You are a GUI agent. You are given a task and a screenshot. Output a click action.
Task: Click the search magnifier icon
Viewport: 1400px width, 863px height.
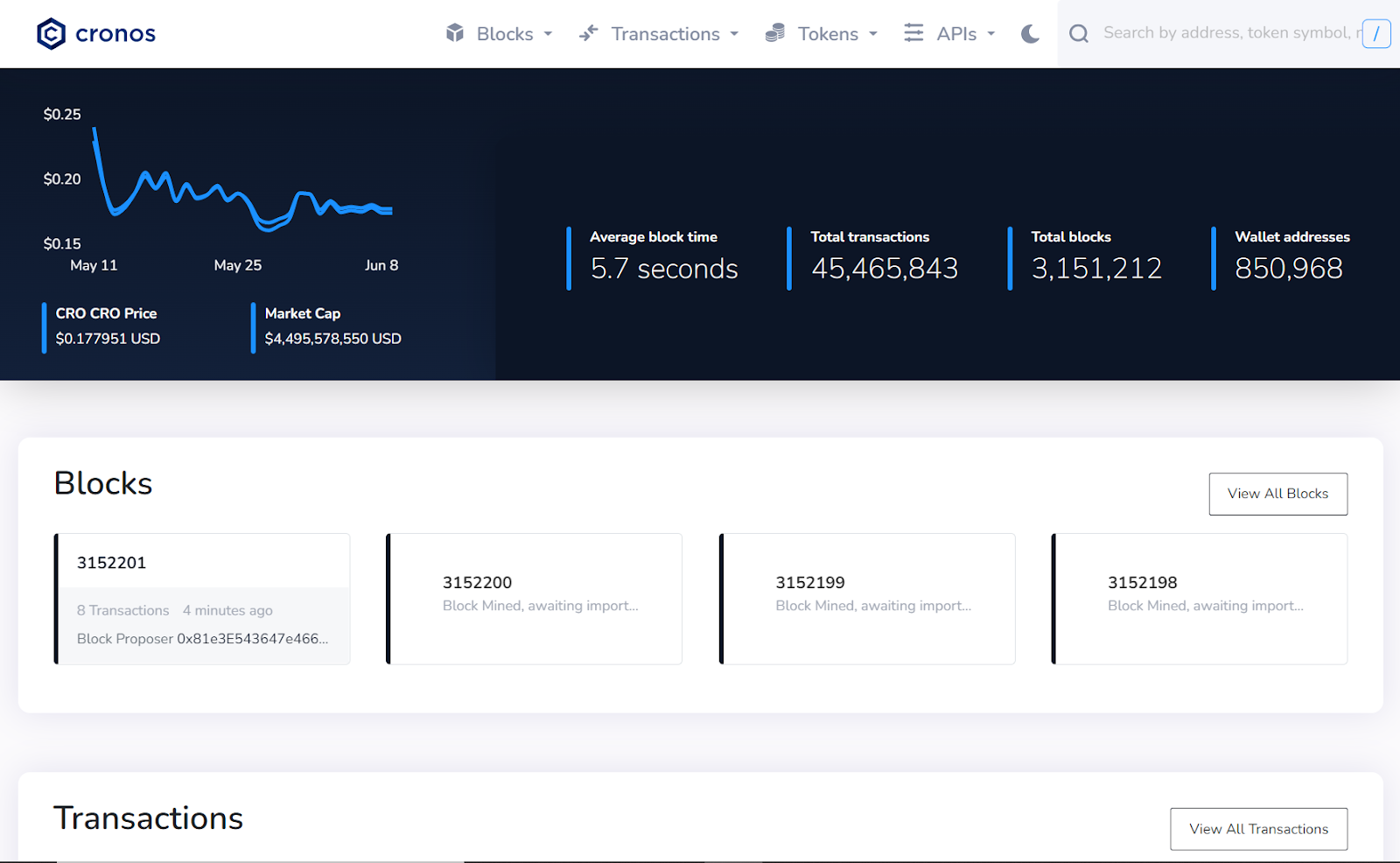[x=1079, y=33]
